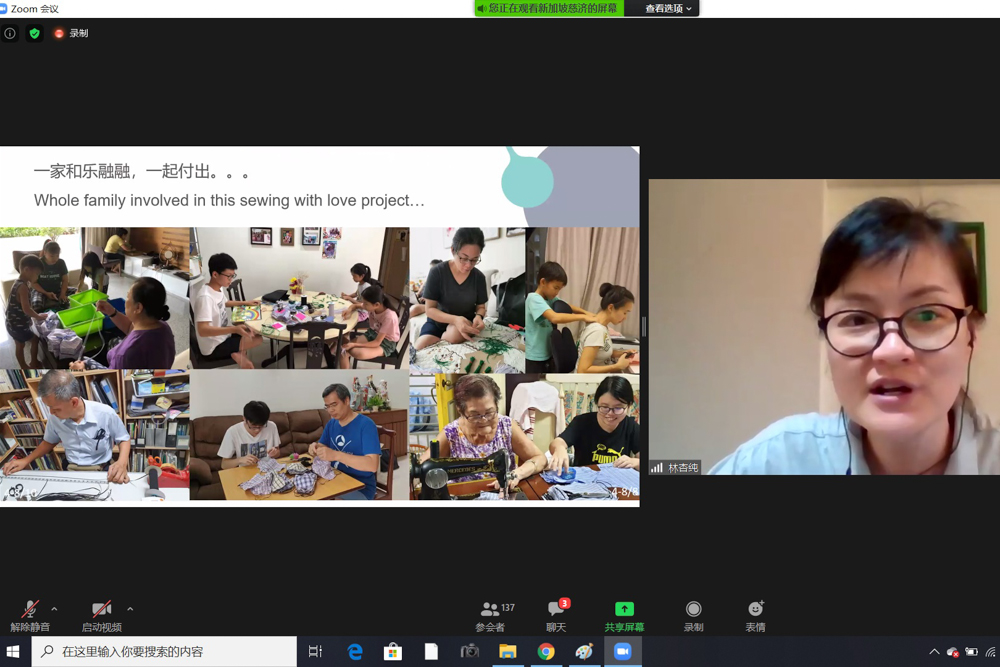1000x667 pixels.
Task: Expand audio options arrow next to microphone
Action: click(54, 609)
